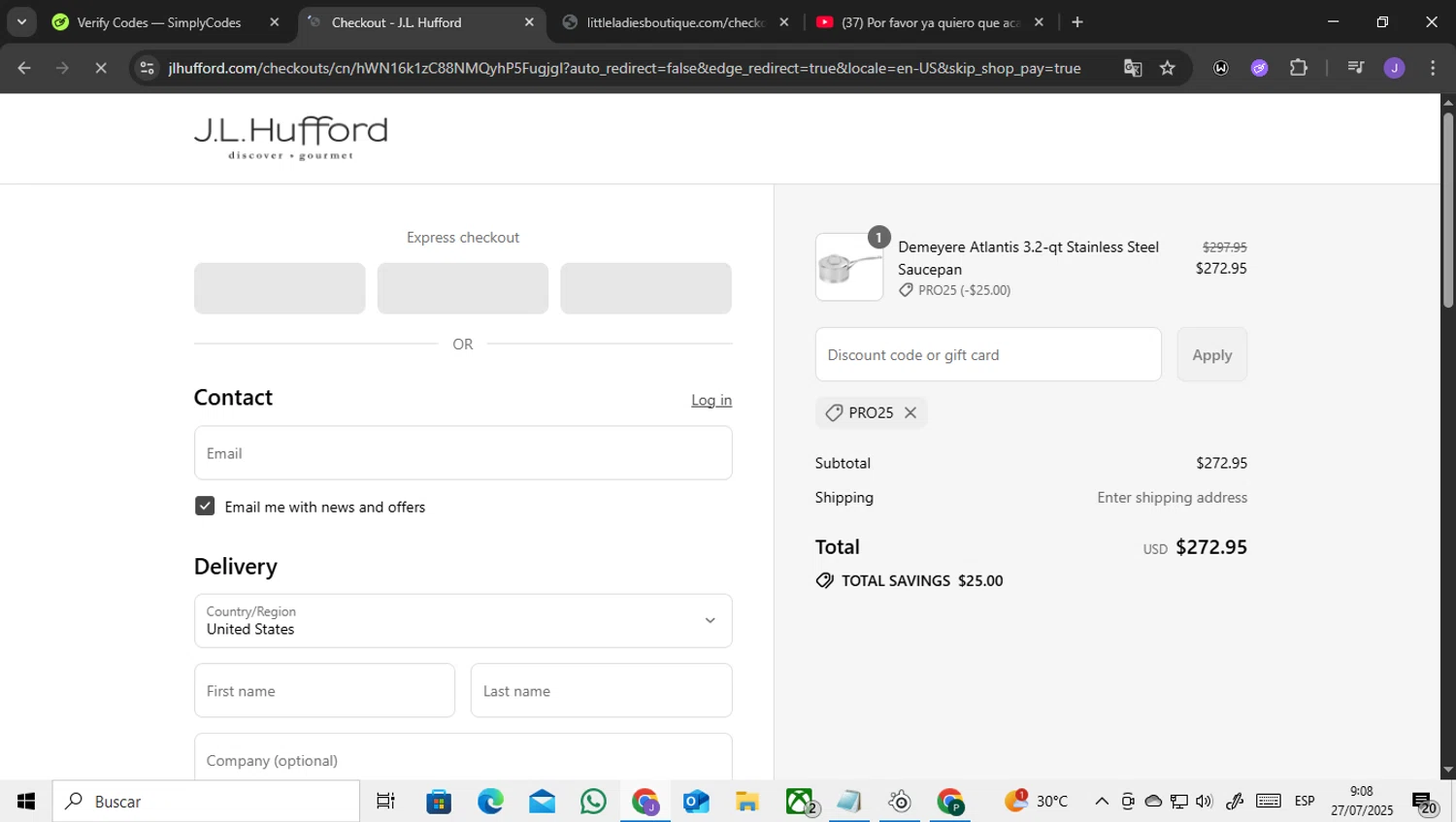Open the purple round extension icon
1456x822 pixels.
pos(1259,68)
